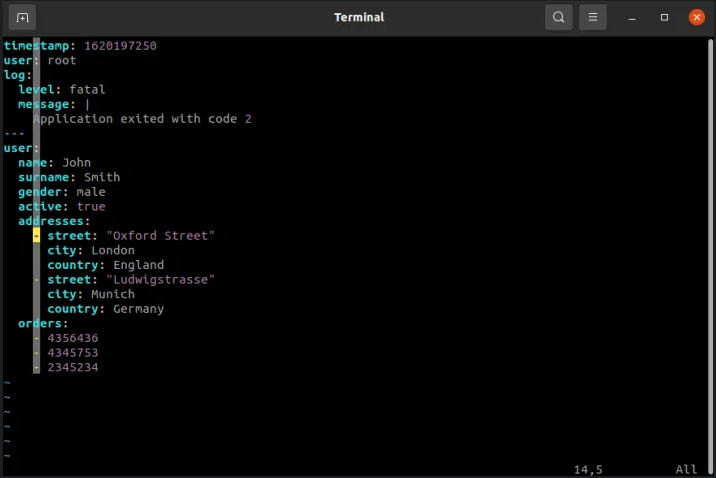The width and height of the screenshot is (716, 478).
Task: Click the value 'fatal'
Action: click(x=87, y=89)
